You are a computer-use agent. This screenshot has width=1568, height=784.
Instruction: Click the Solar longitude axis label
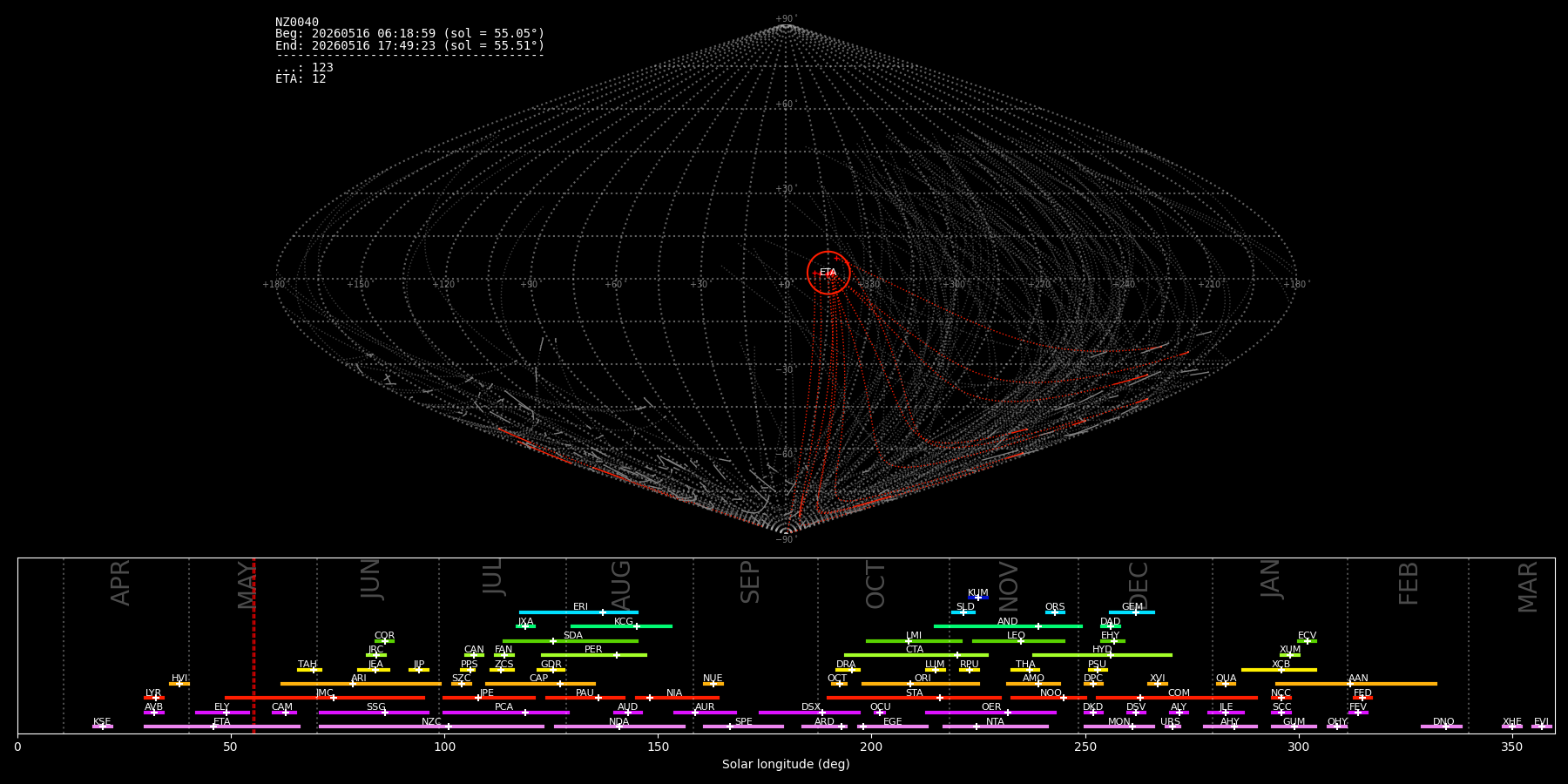point(786,764)
